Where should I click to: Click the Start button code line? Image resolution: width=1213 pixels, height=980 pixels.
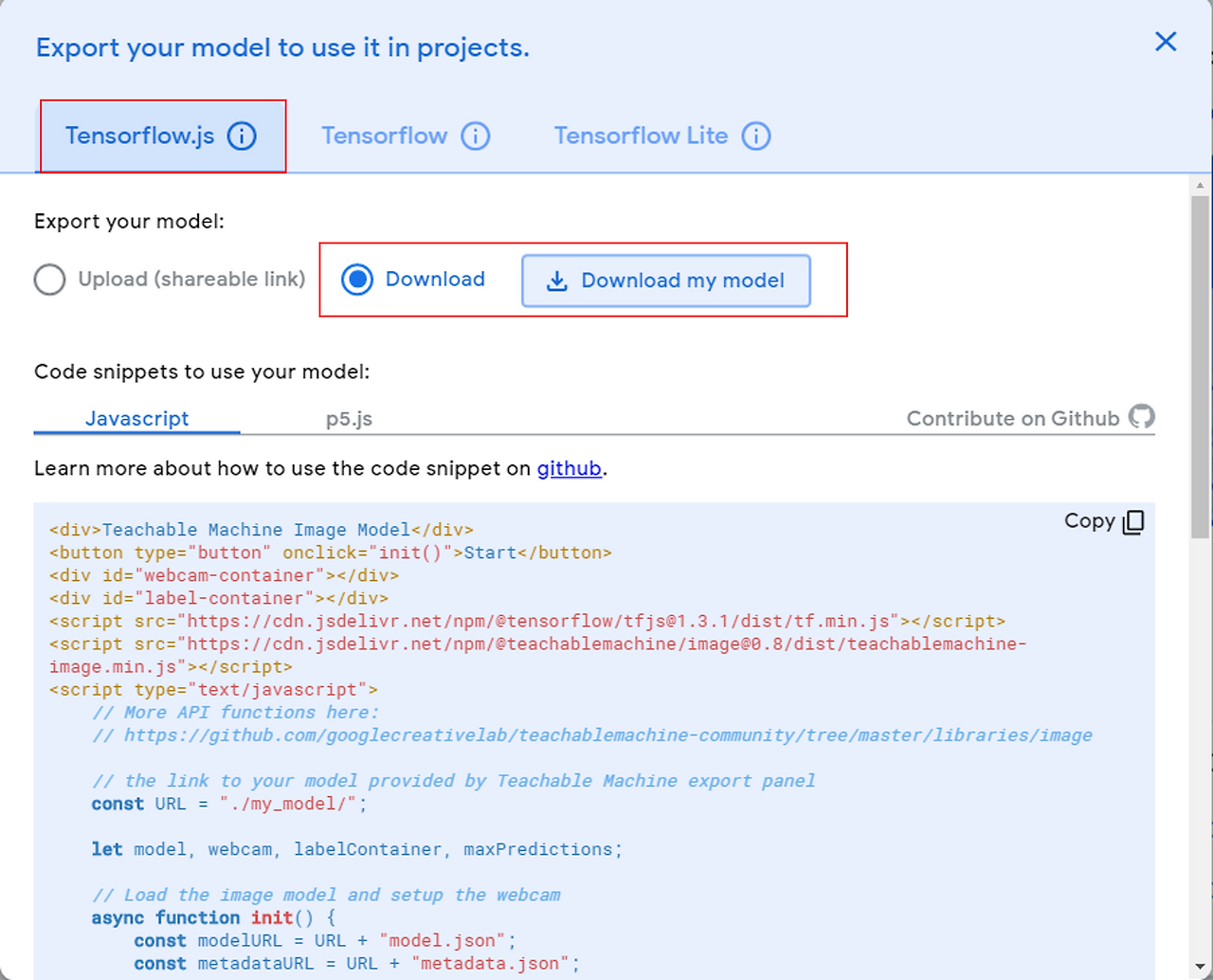tap(331, 553)
